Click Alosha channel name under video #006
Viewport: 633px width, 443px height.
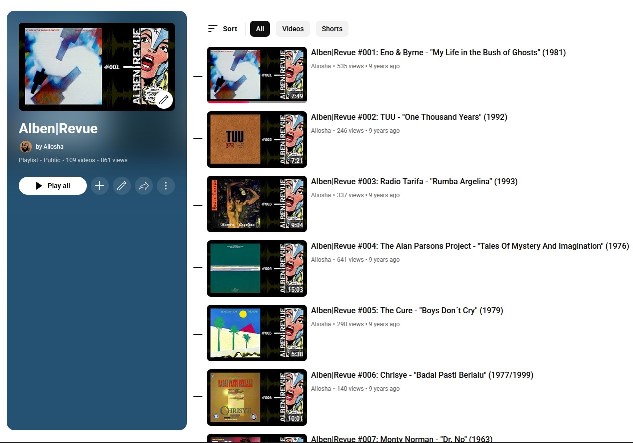(x=321, y=388)
